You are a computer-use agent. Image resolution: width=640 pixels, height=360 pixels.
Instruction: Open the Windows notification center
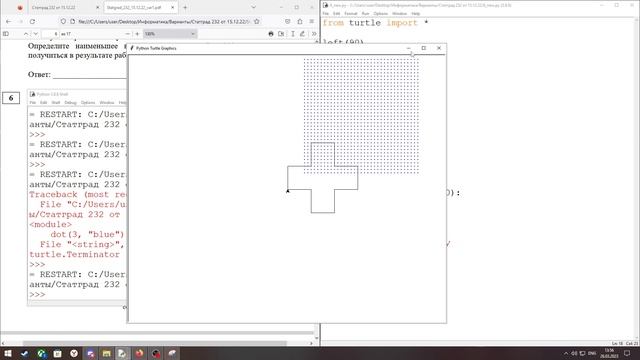(627, 353)
